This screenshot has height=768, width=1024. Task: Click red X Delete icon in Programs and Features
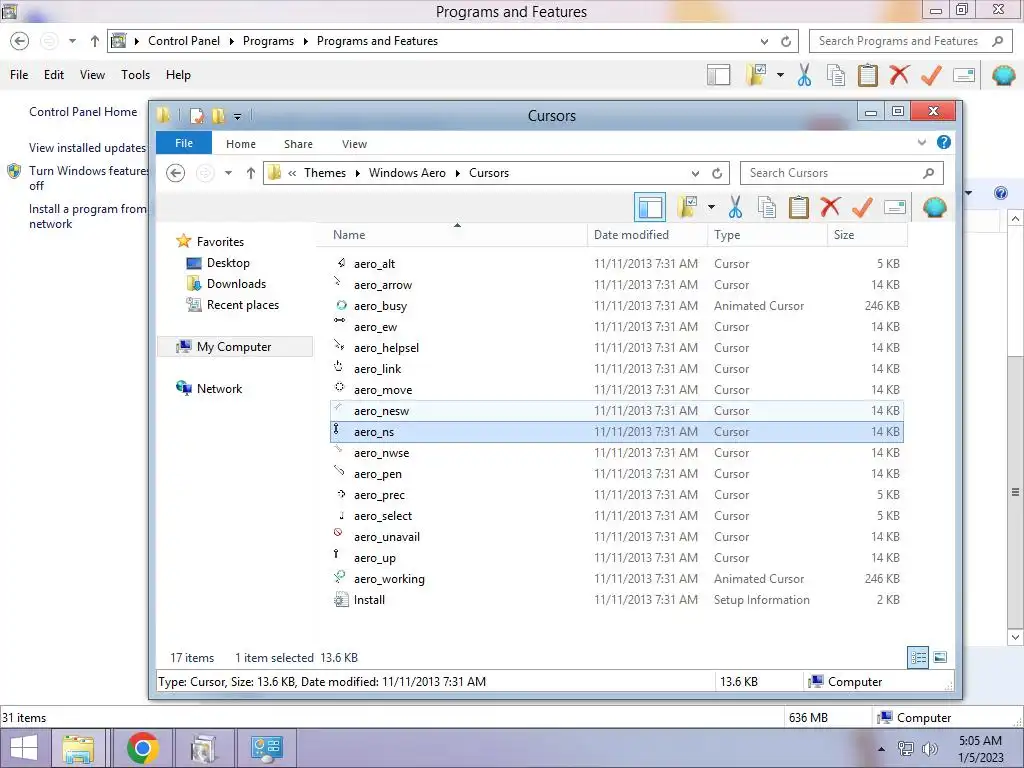pos(899,74)
